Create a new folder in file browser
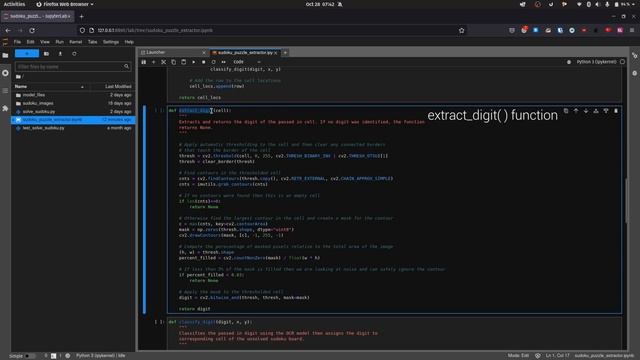Image resolution: width=640 pixels, height=360 pixels. click(47, 53)
